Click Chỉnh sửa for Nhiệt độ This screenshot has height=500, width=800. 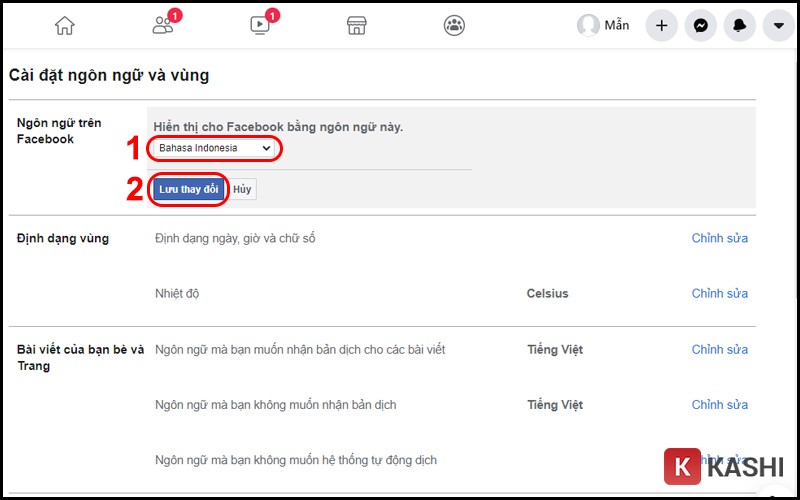(x=719, y=293)
